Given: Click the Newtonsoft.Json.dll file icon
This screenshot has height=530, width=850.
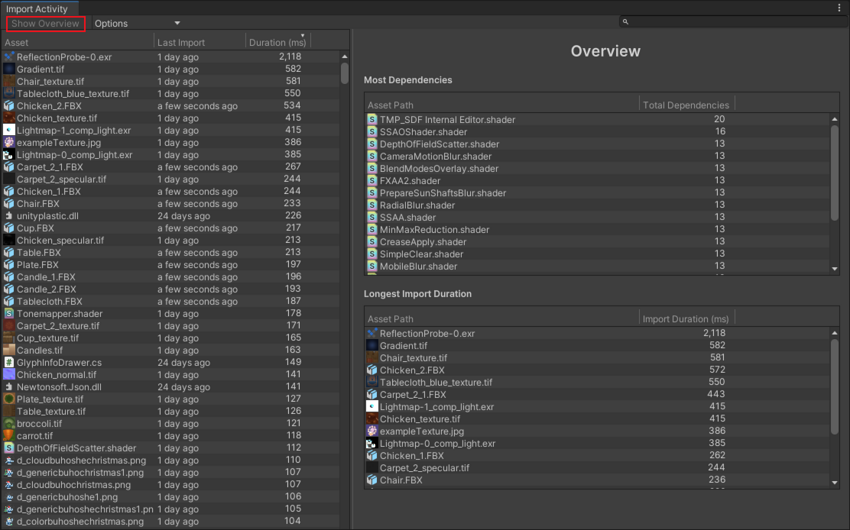Looking at the screenshot, I should coord(9,387).
